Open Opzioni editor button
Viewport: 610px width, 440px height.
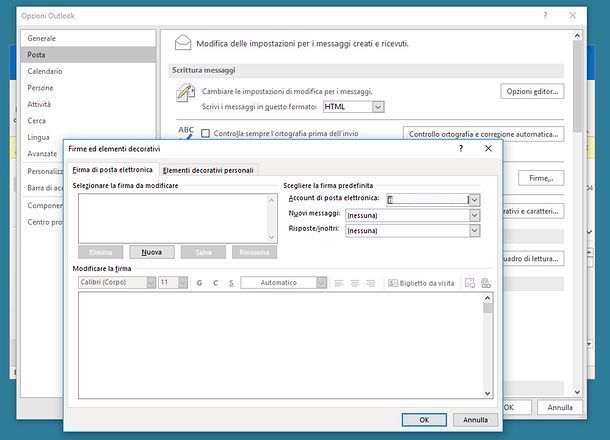[532, 91]
